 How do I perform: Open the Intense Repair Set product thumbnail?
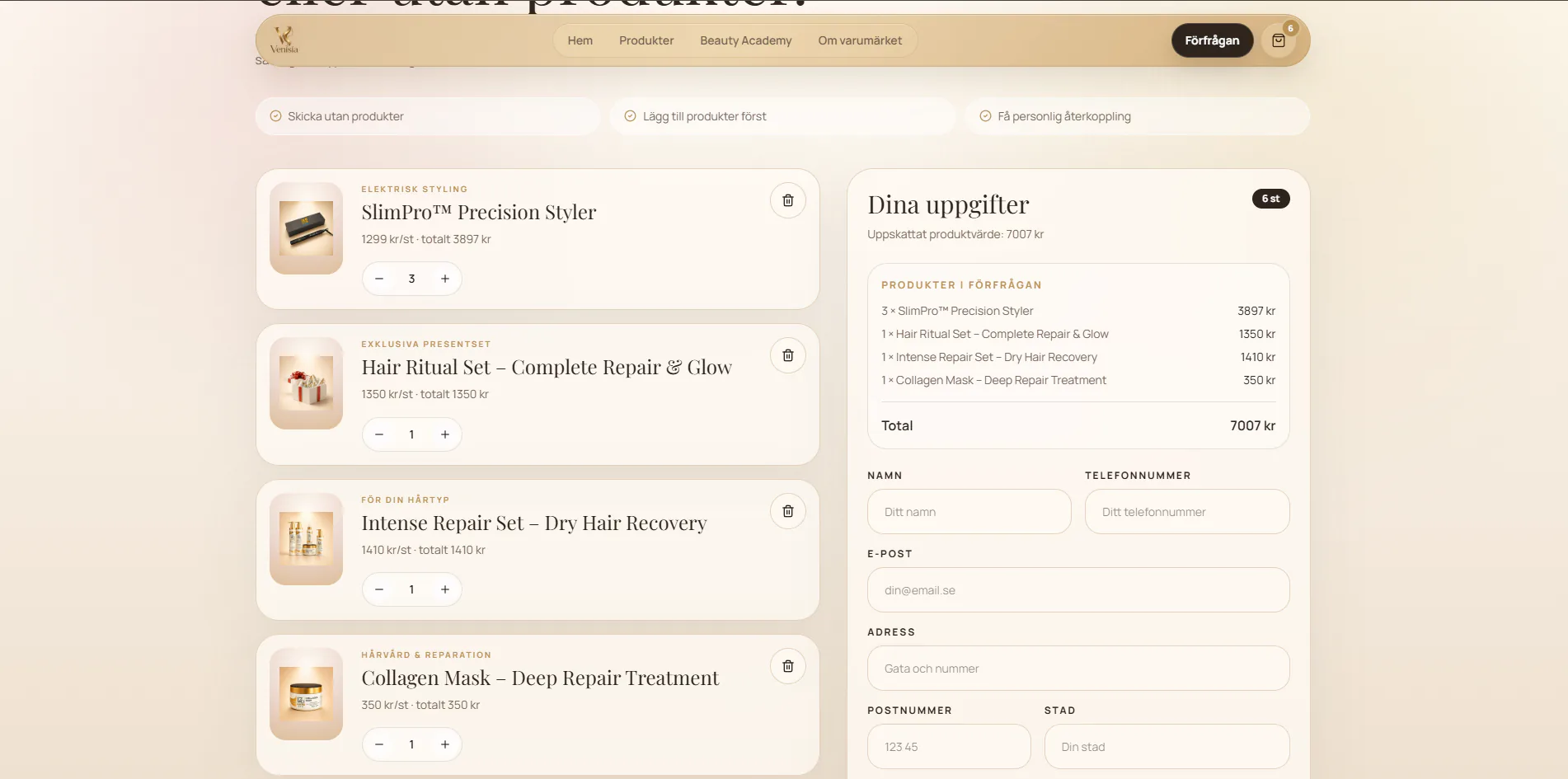pos(306,539)
